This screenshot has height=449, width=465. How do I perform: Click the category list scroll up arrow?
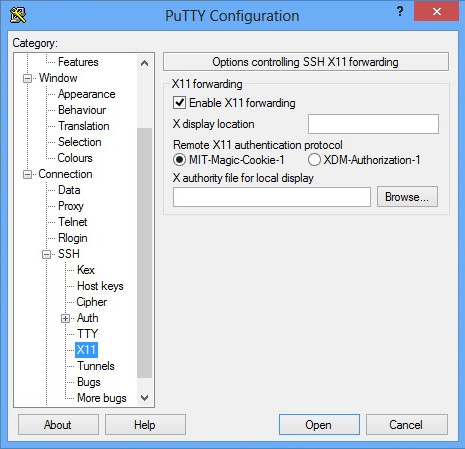click(144, 63)
